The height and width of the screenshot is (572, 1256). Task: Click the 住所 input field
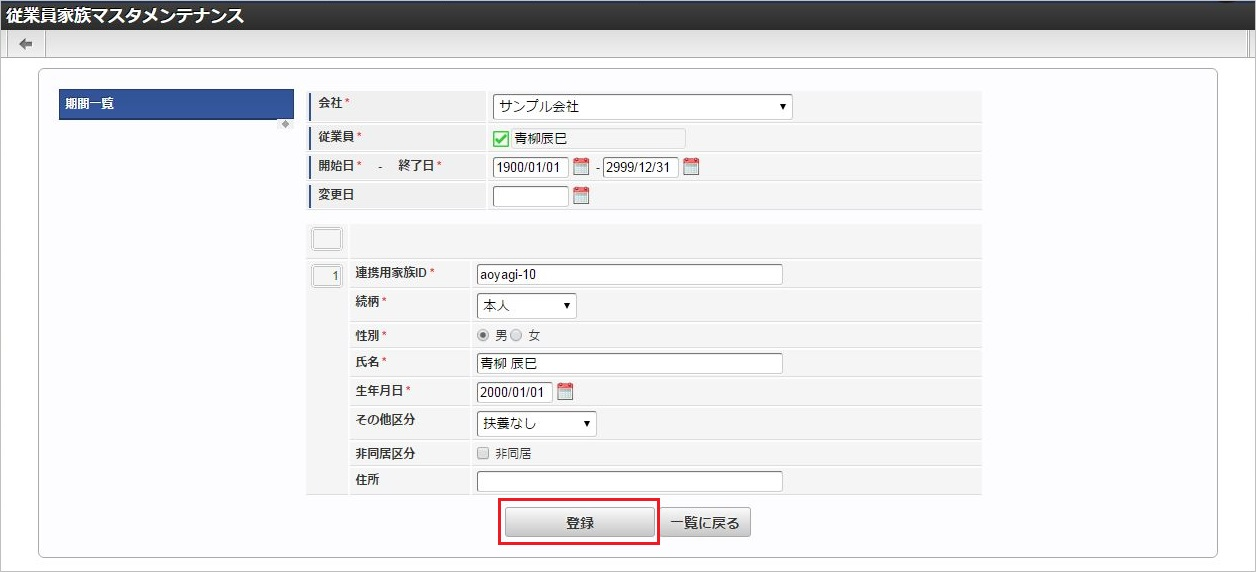[x=630, y=482]
